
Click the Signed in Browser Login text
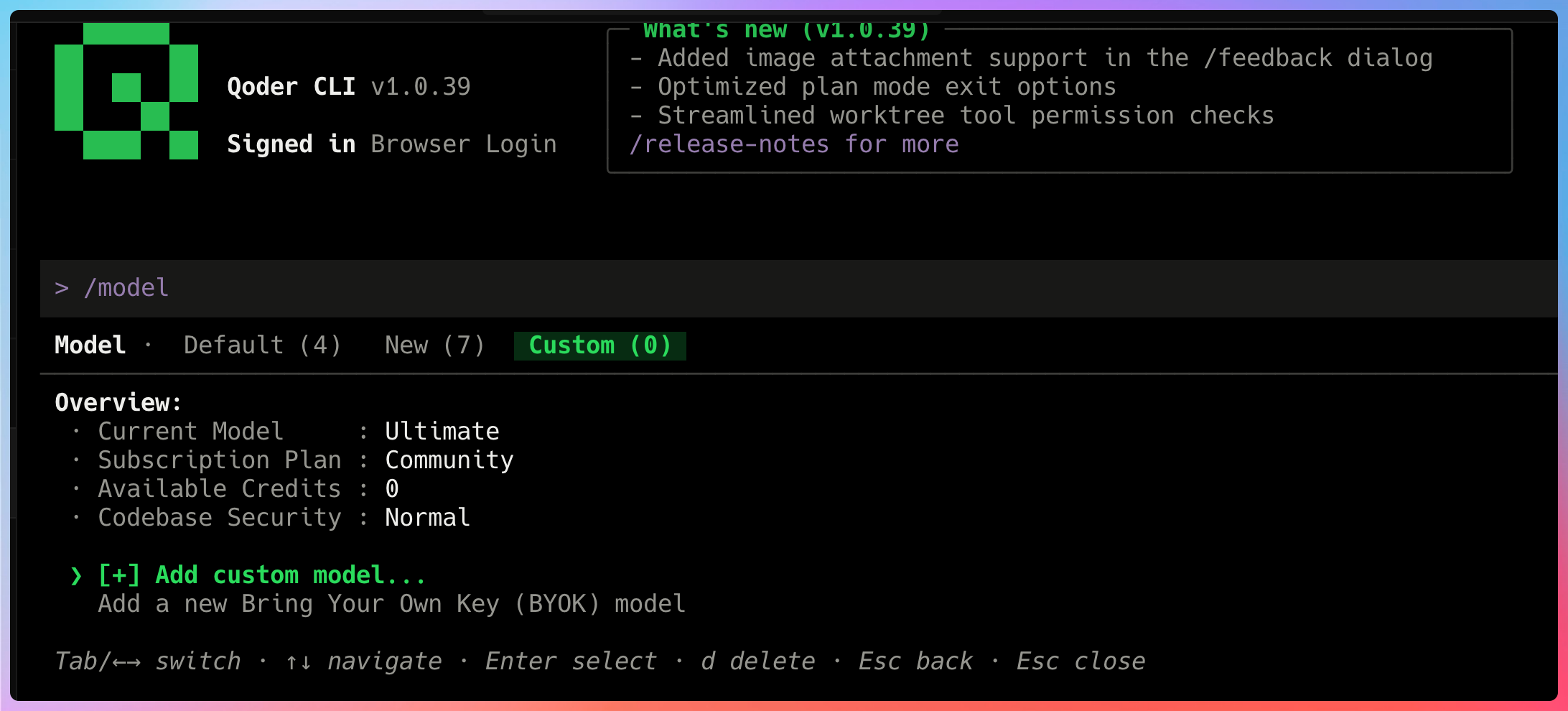point(392,144)
